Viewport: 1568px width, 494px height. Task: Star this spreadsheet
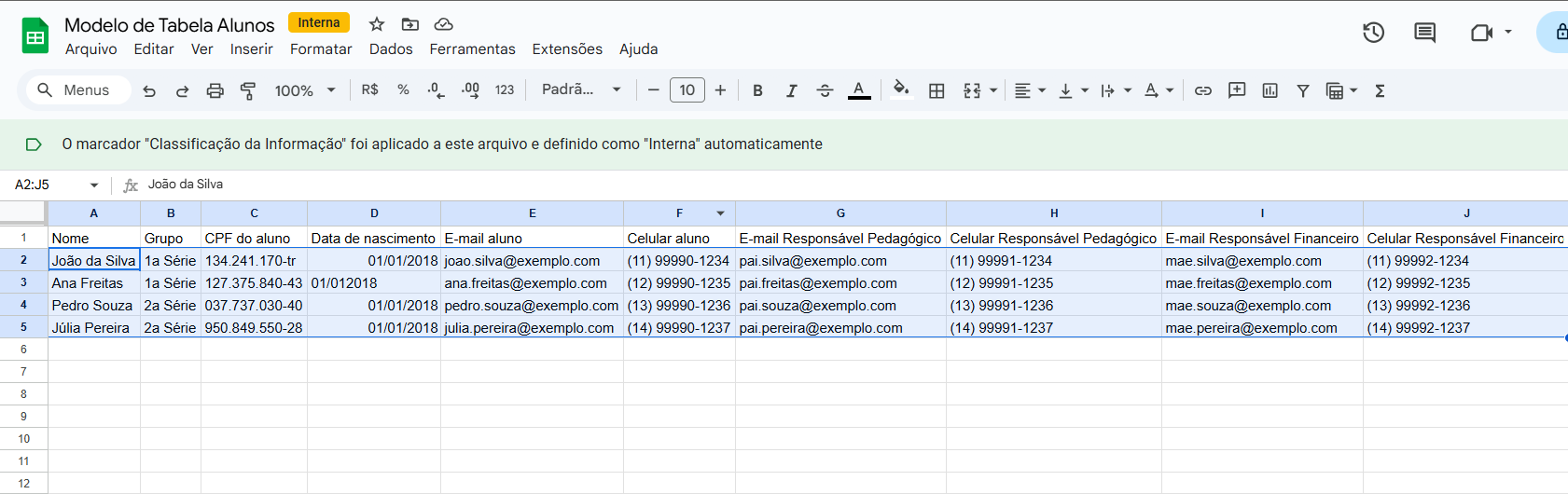click(377, 24)
